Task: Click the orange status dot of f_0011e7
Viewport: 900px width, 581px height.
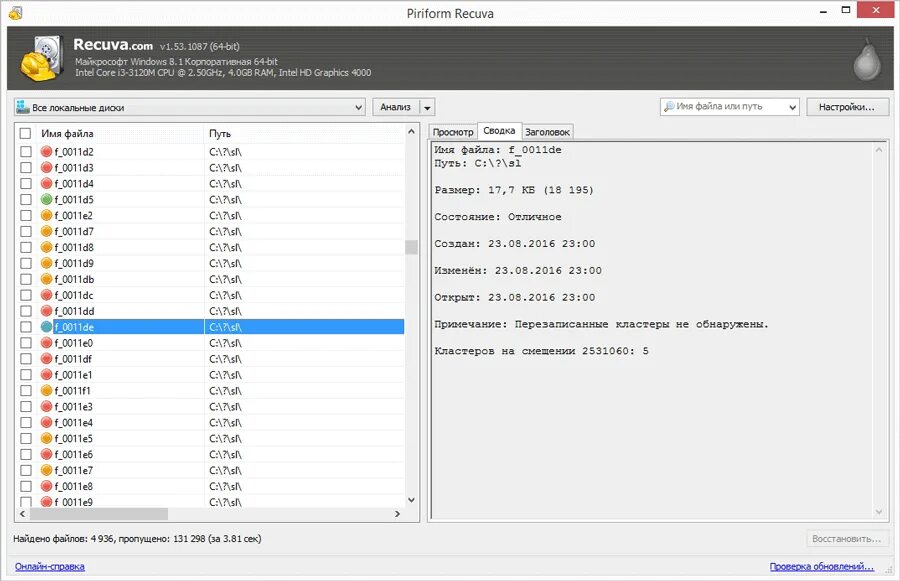Action: [x=46, y=470]
